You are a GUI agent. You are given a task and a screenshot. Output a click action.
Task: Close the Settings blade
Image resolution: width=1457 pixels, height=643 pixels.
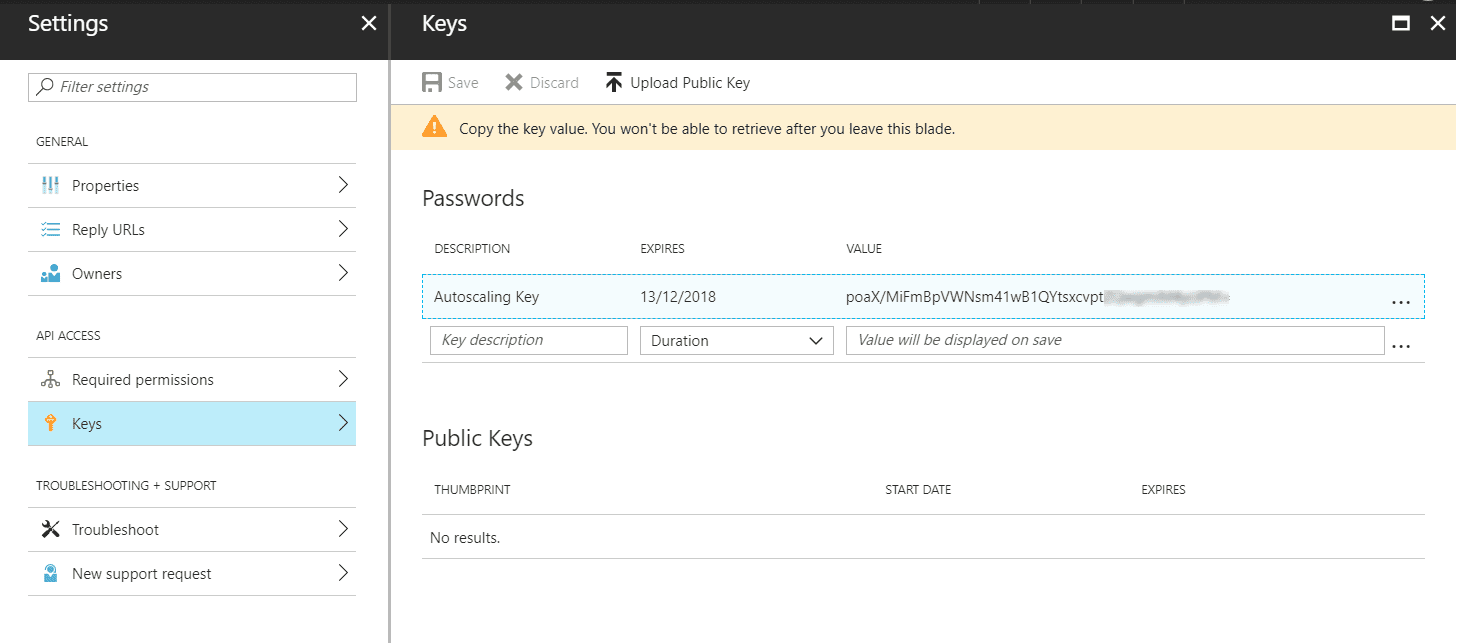(369, 24)
